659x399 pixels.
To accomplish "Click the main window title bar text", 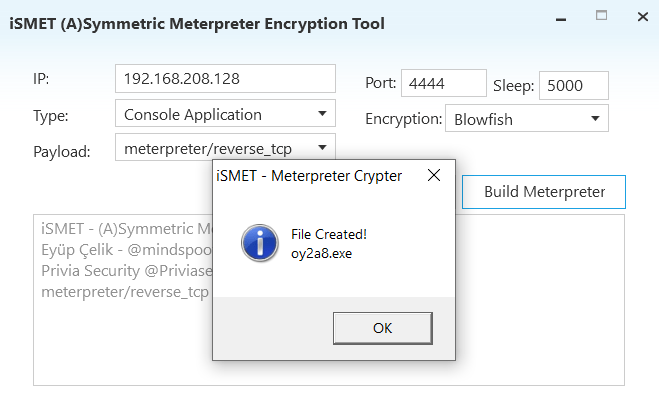I will click(x=197, y=24).
